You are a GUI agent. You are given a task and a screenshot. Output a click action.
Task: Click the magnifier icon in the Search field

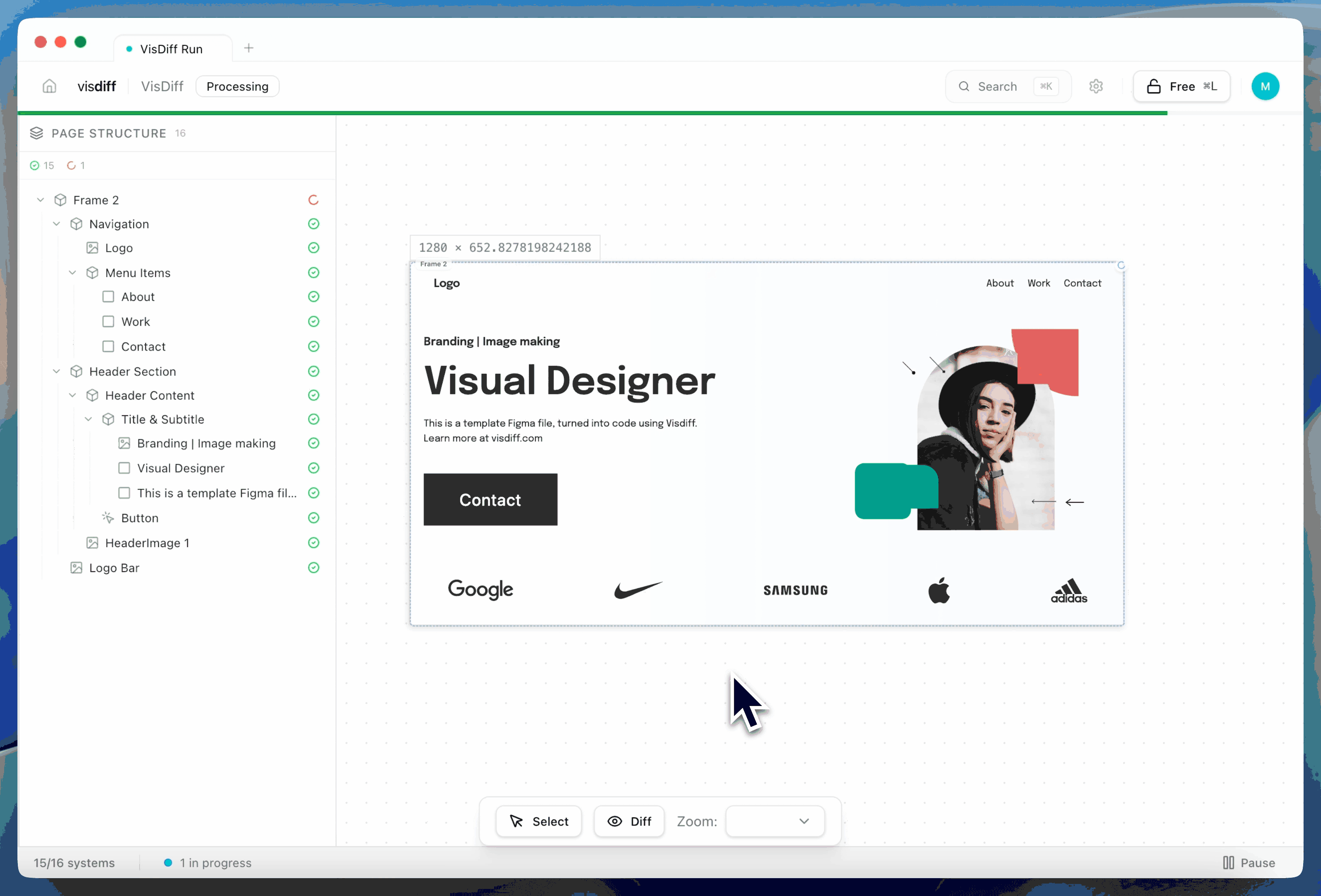(965, 86)
